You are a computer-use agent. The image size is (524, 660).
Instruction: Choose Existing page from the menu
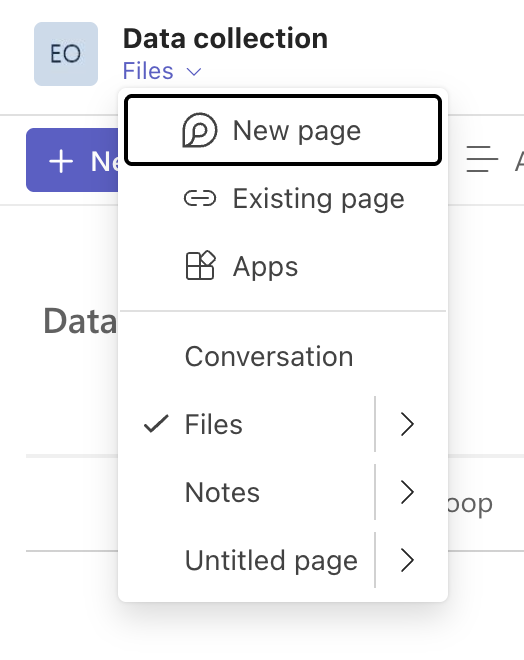point(283,198)
